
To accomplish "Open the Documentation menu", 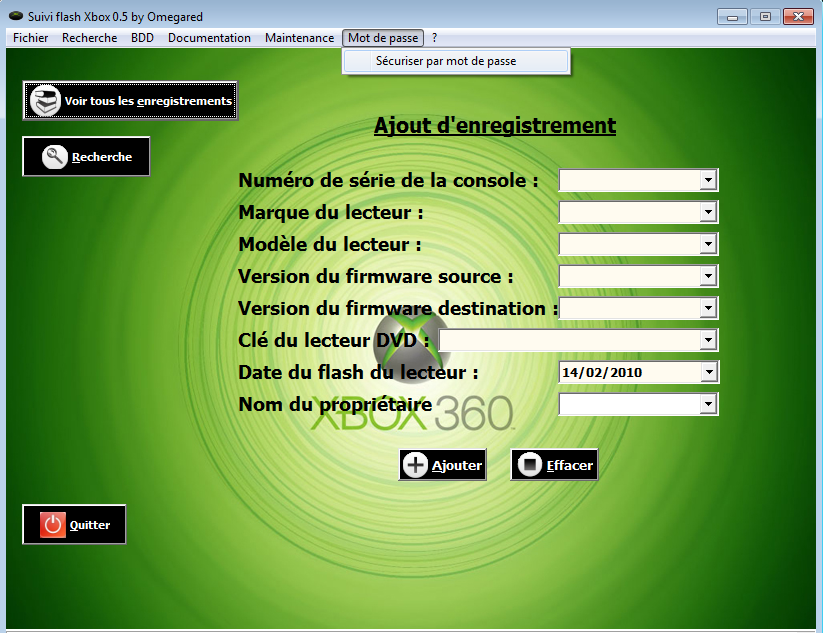I will [209, 38].
